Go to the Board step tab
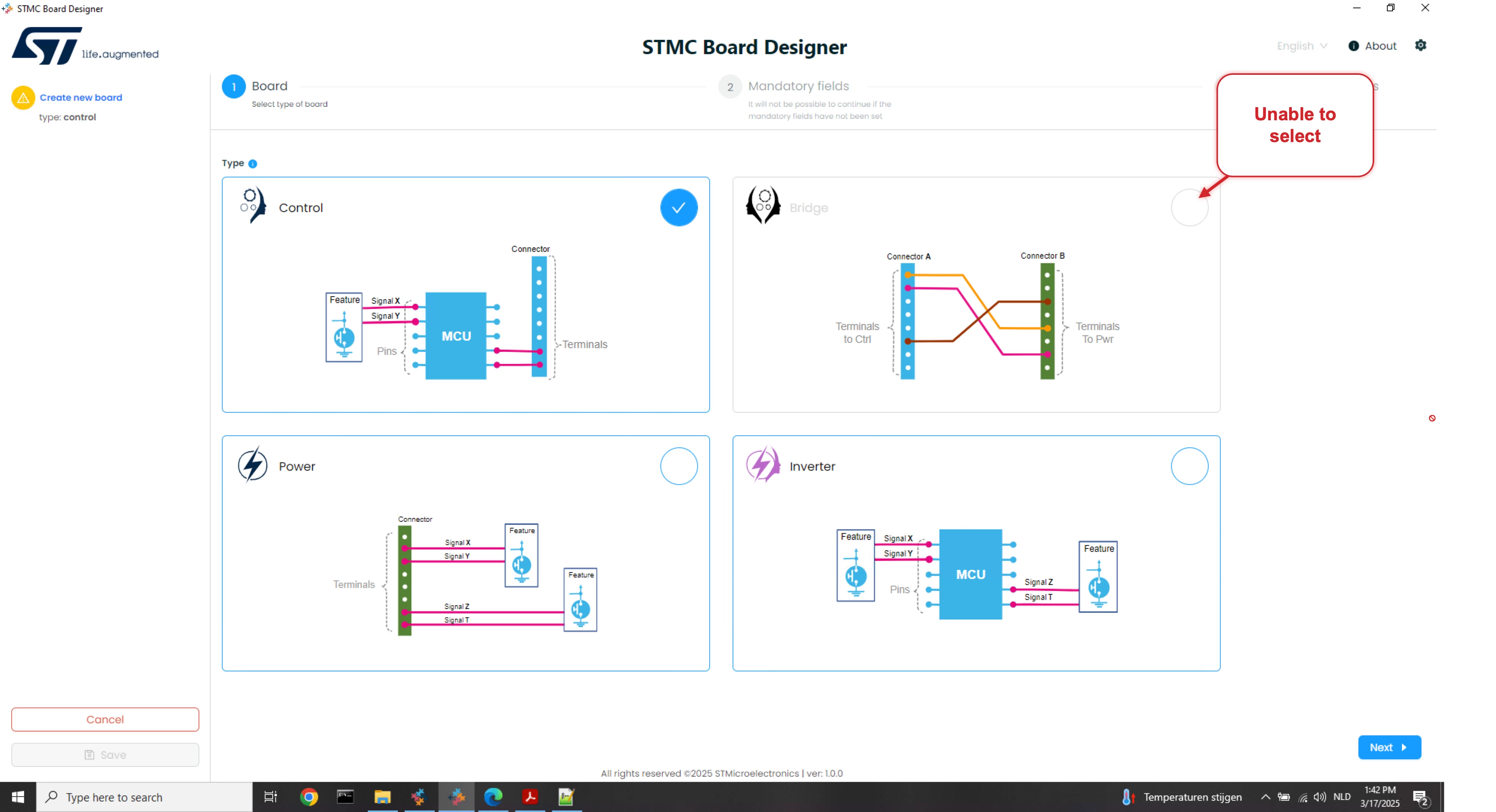1496x812 pixels. 270,86
